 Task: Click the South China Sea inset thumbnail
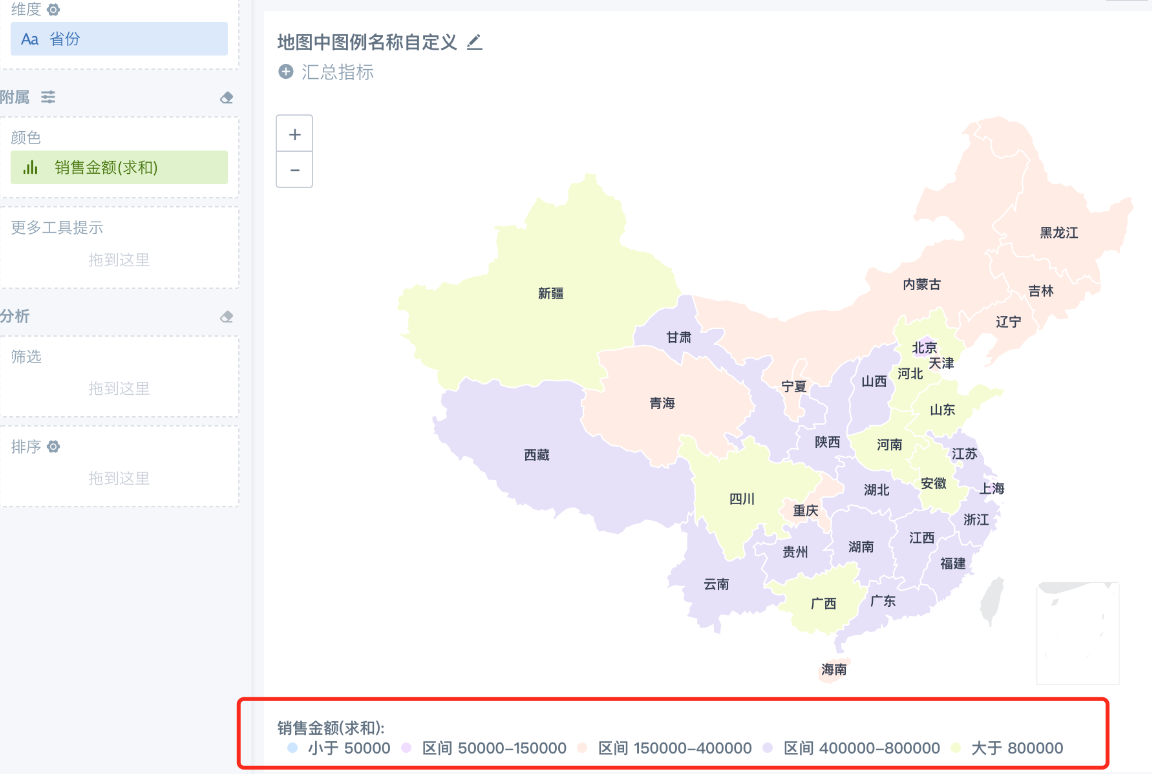coord(1078,633)
